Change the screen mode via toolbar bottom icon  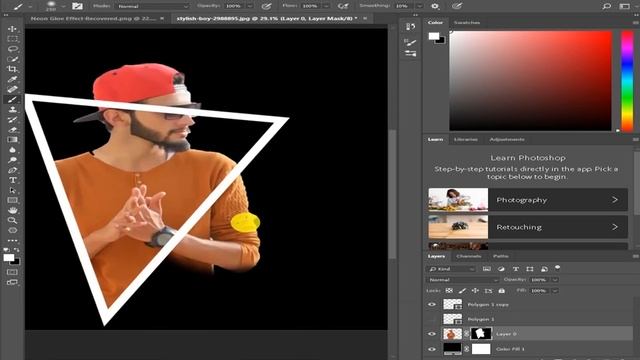(12, 282)
